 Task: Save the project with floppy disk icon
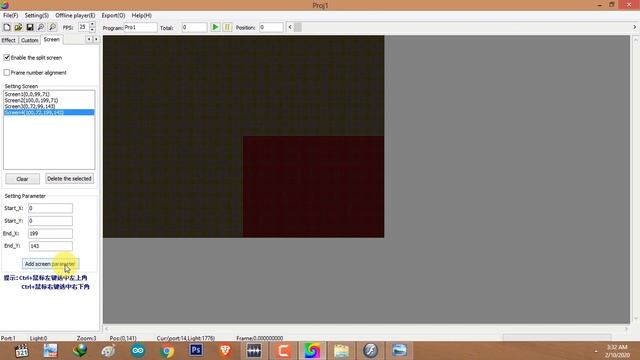pos(29,27)
